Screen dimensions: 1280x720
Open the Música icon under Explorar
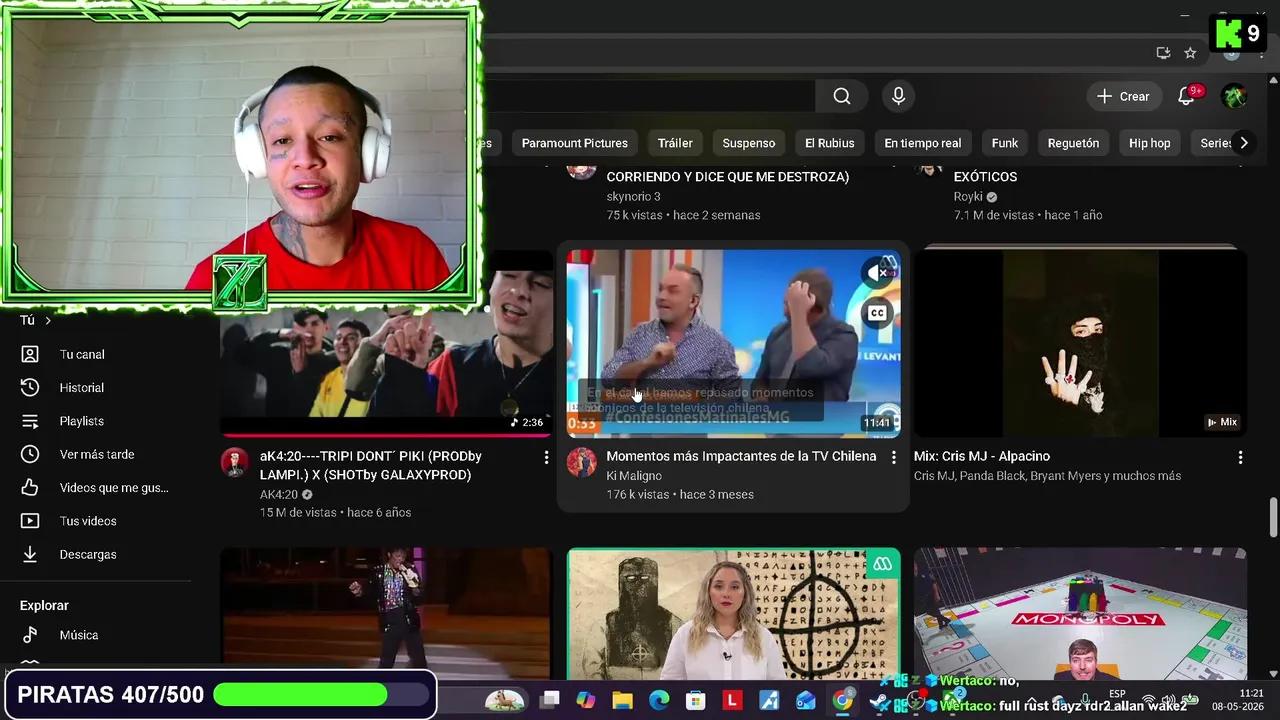coord(30,635)
